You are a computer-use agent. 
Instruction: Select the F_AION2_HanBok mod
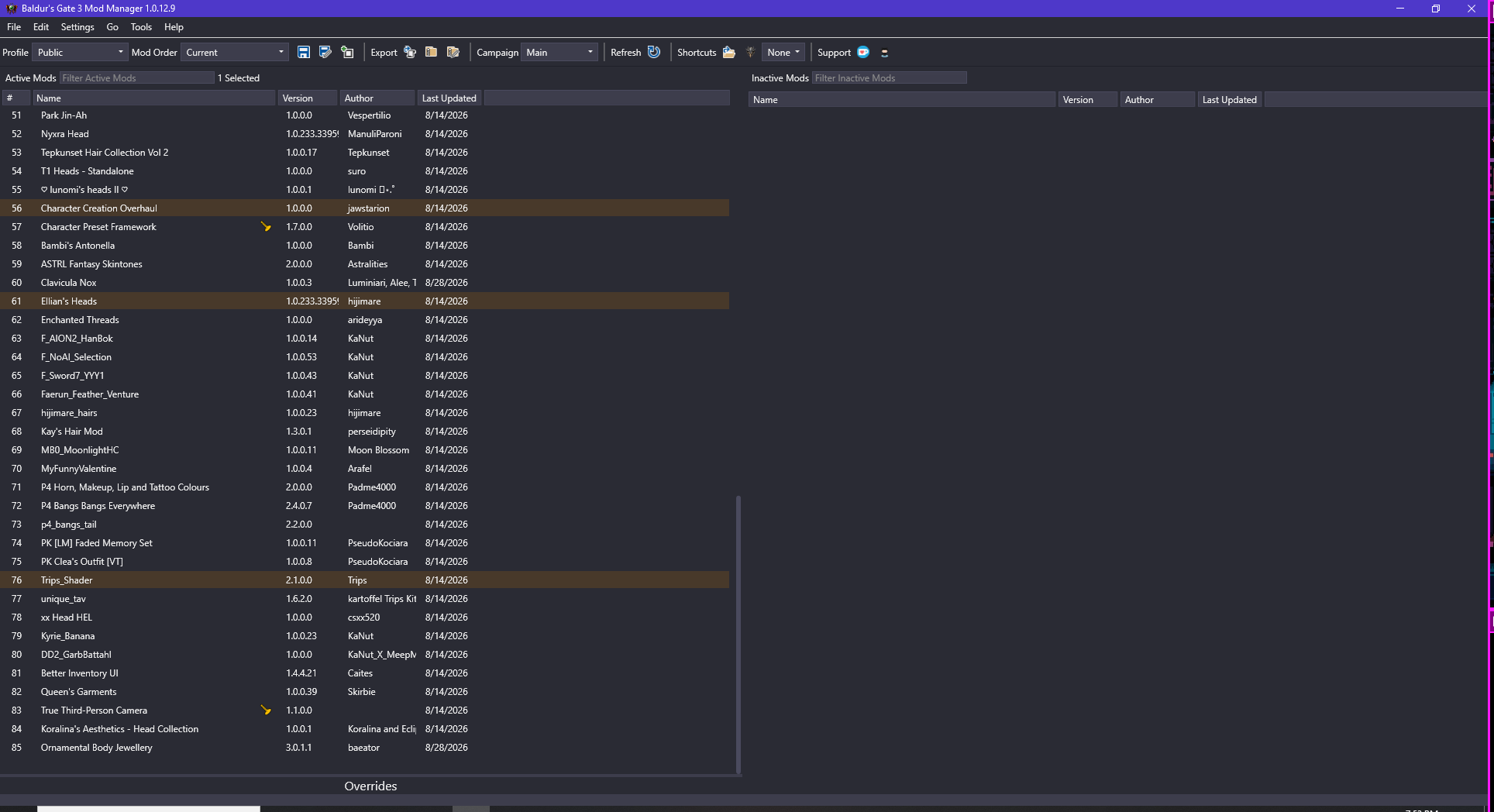[x=77, y=338]
